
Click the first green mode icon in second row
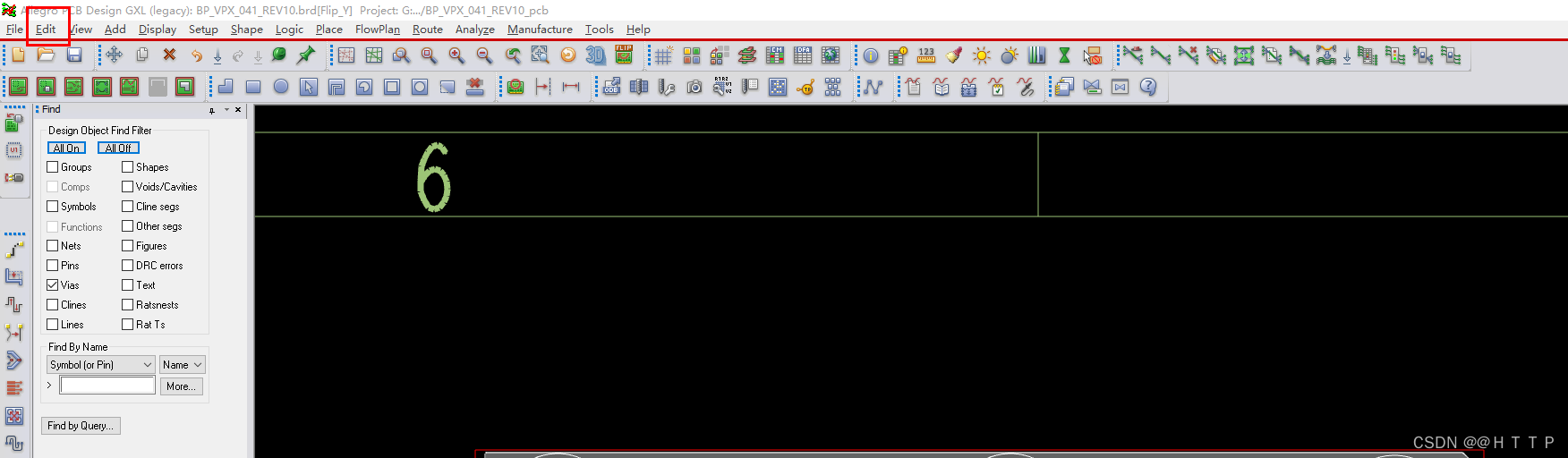click(x=19, y=87)
